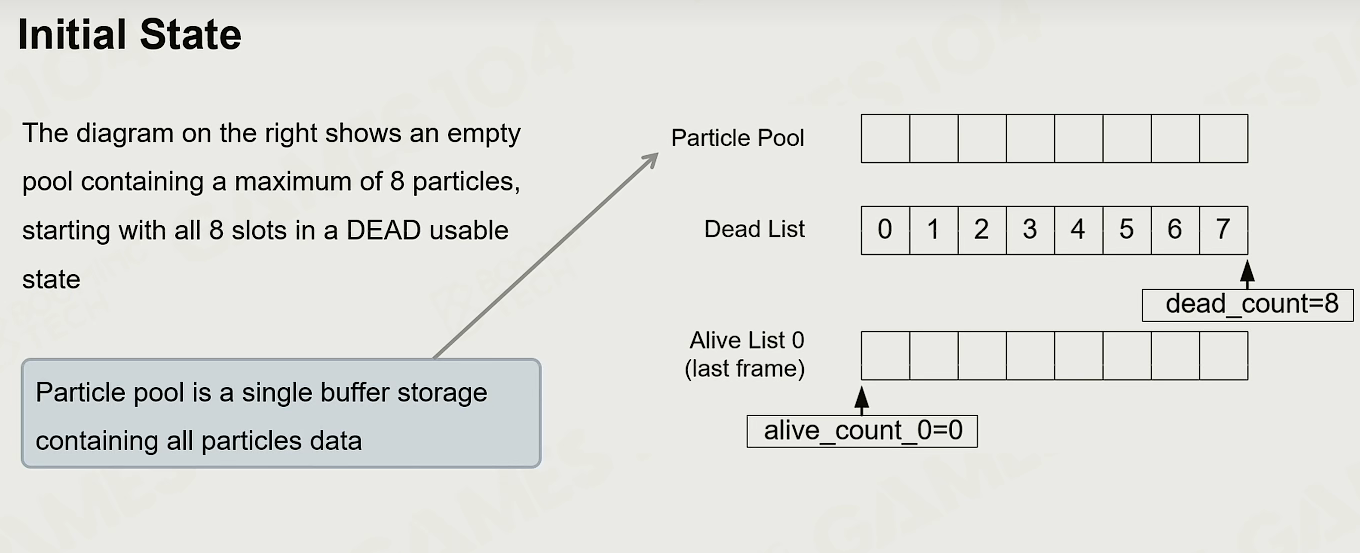Click Dead List cell numbered 4
1360x553 pixels.
pos(1078,230)
